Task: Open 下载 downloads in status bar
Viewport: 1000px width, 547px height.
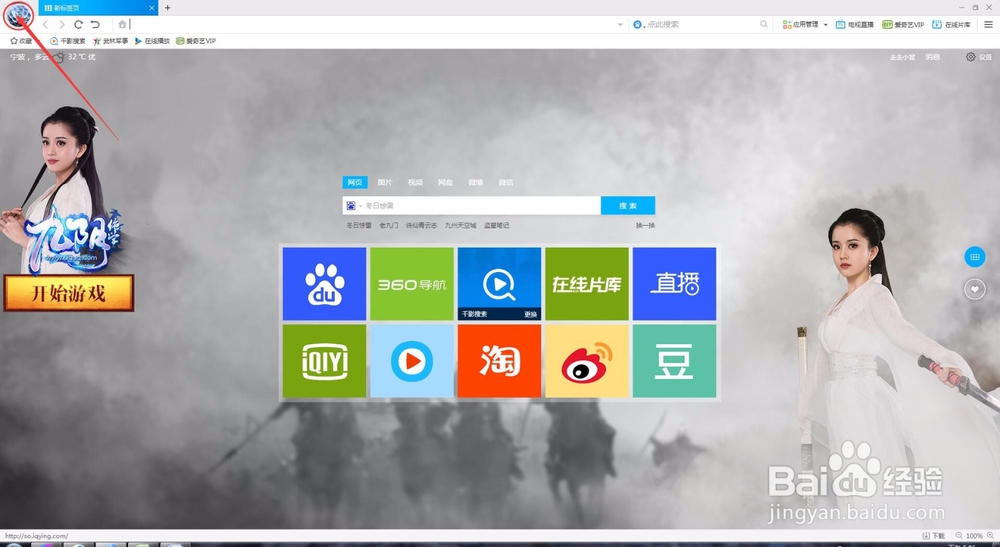Action: coord(934,536)
